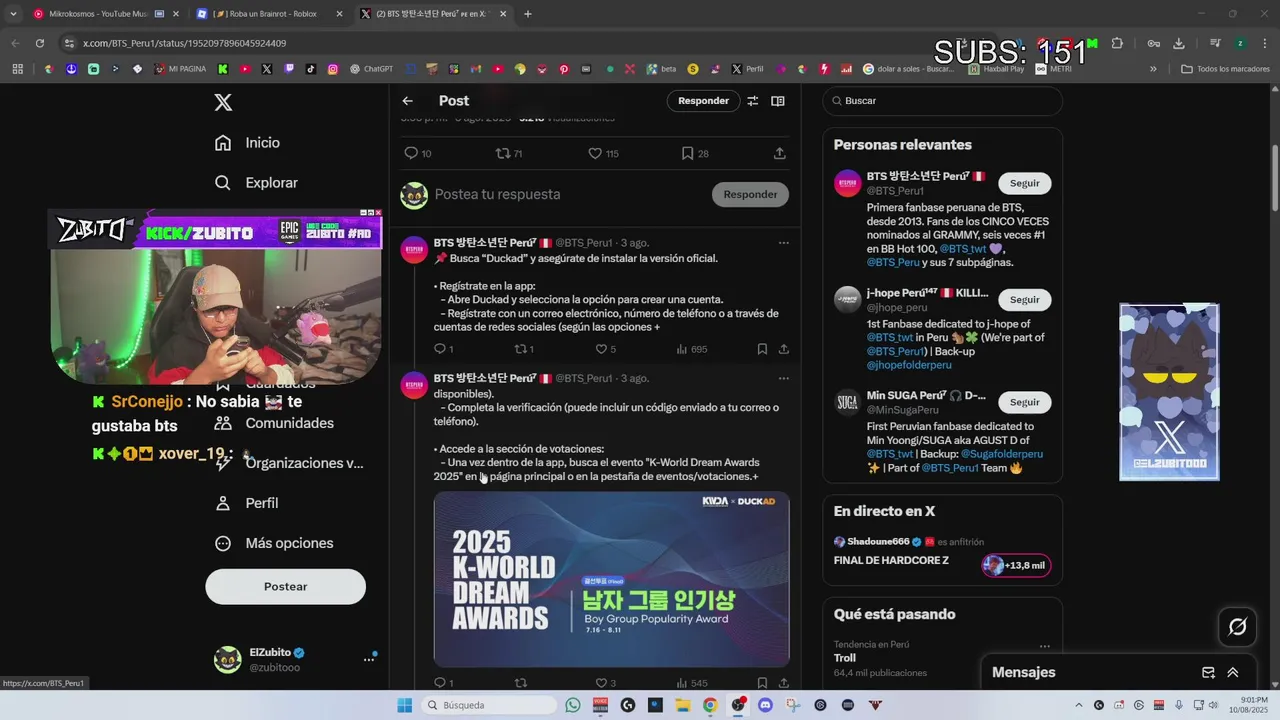Click gray Responder button beside reply field
The image size is (1280, 720).
[750, 195]
